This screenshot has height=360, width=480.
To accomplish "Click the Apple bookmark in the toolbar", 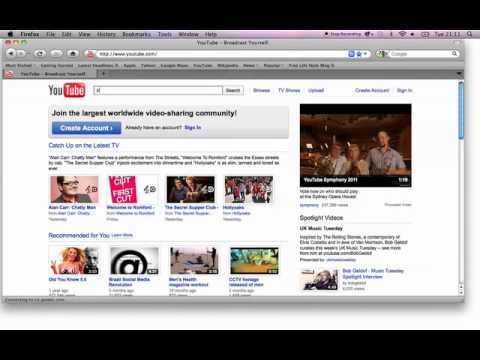I will pos(130,66).
